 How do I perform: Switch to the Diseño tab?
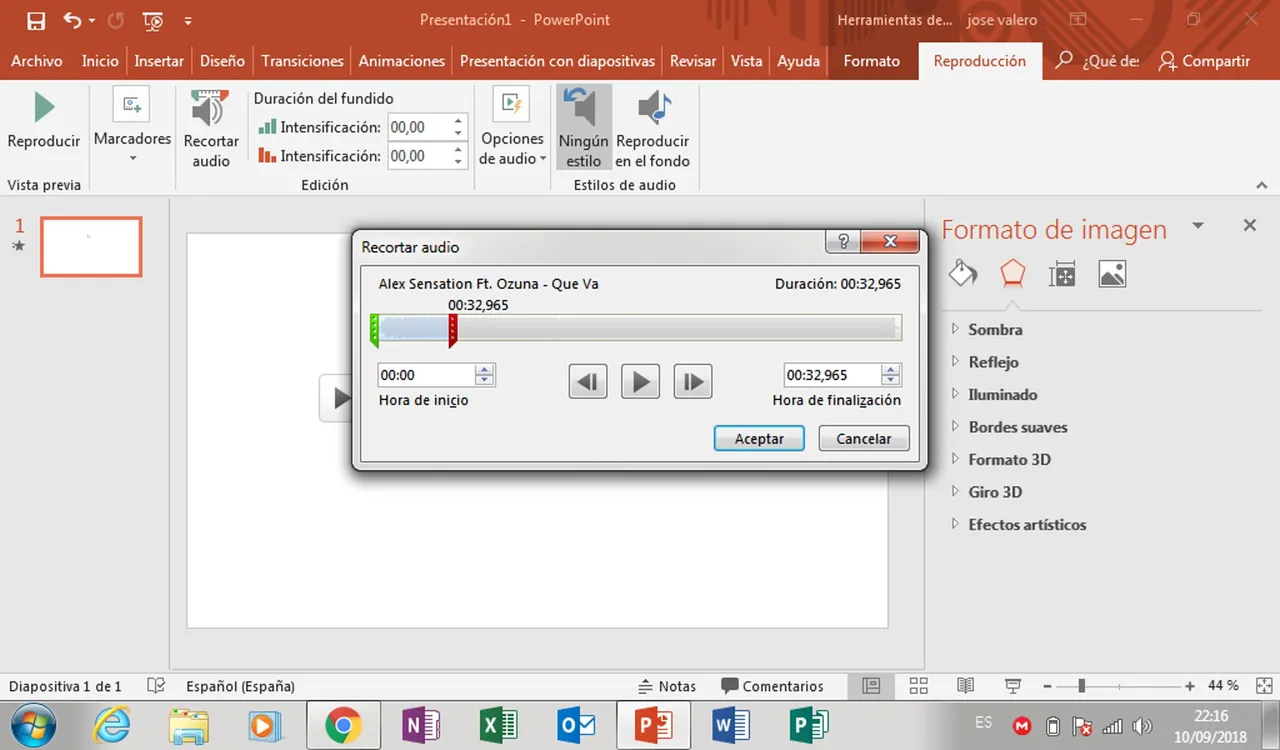[x=222, y=61]
